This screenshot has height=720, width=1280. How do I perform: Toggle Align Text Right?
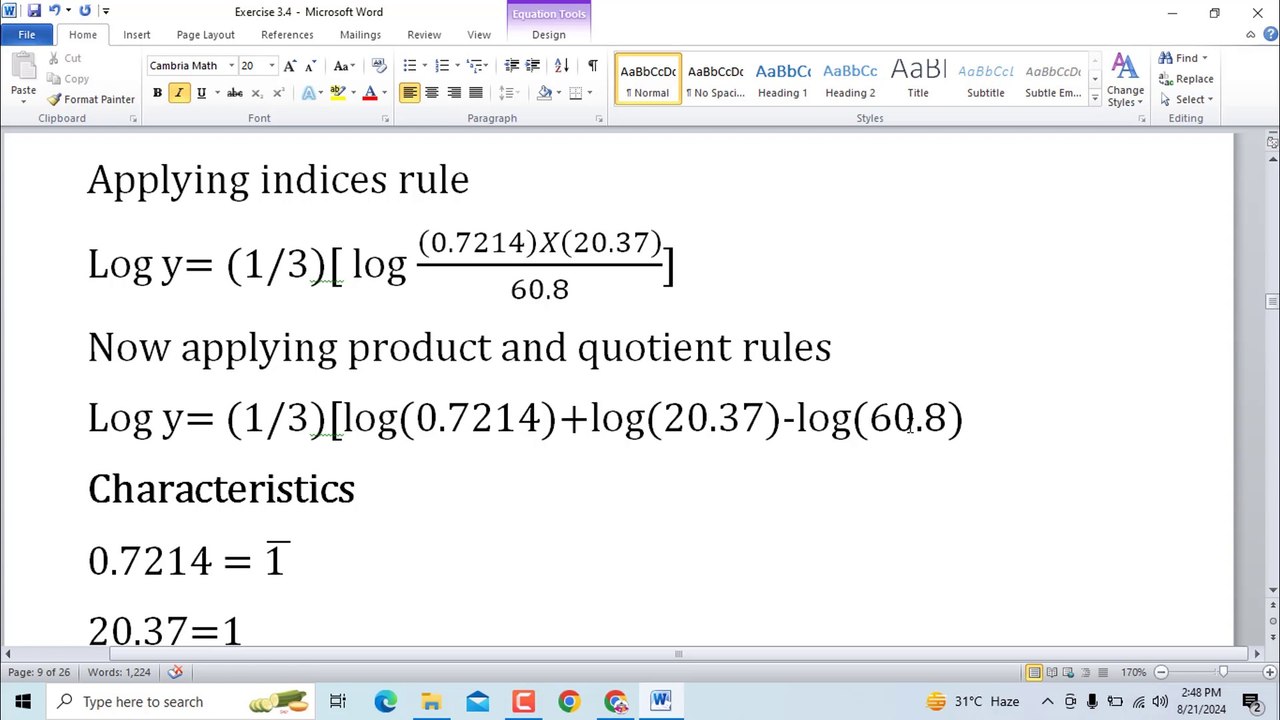454,93
